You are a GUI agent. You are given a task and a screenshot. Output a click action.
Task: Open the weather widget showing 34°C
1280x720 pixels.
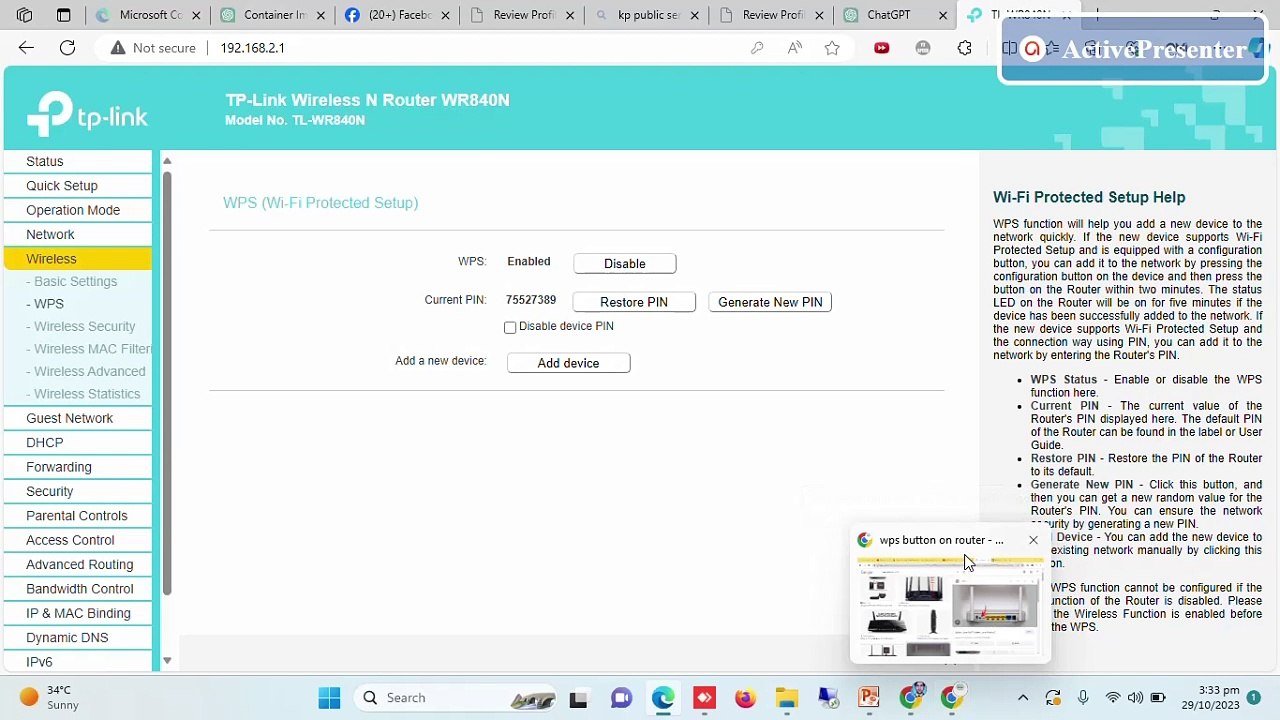tap(50, 697)
